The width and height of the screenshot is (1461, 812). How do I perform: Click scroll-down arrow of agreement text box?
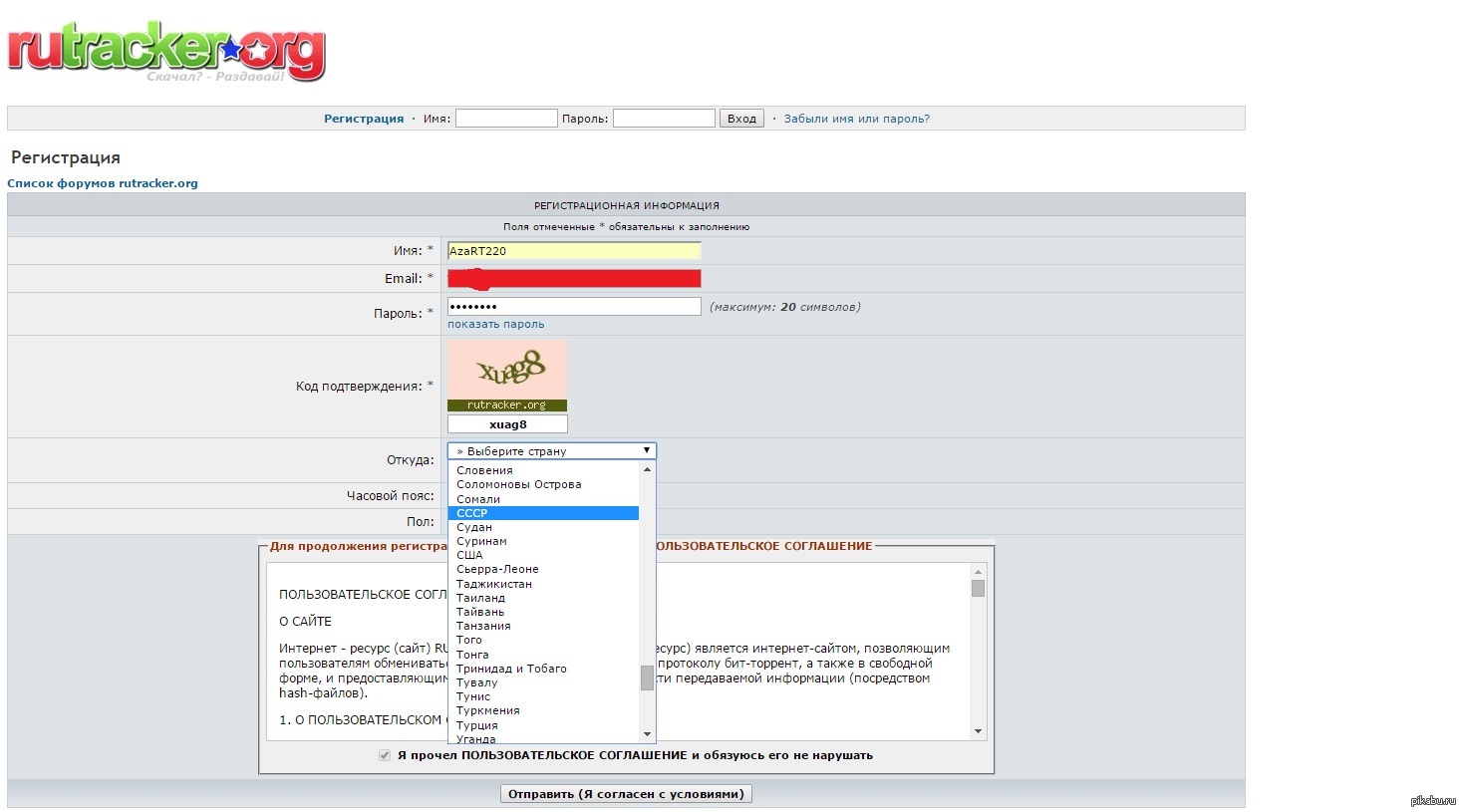click(978, 731)
